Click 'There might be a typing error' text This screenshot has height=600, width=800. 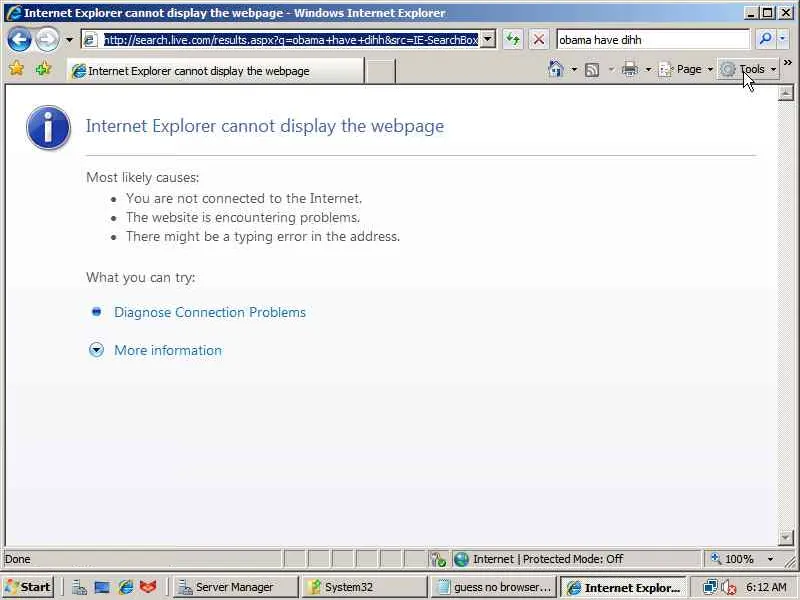263,237
